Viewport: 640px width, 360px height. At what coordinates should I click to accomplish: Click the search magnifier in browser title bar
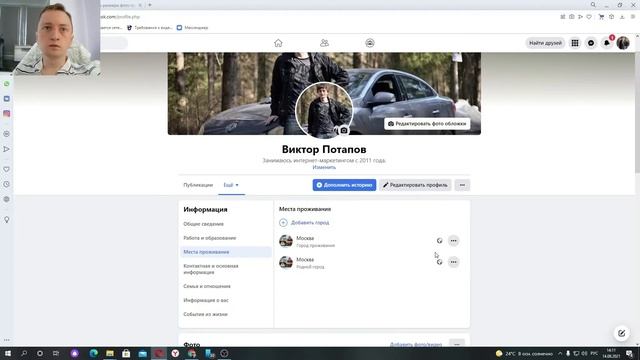pos(593,5)
